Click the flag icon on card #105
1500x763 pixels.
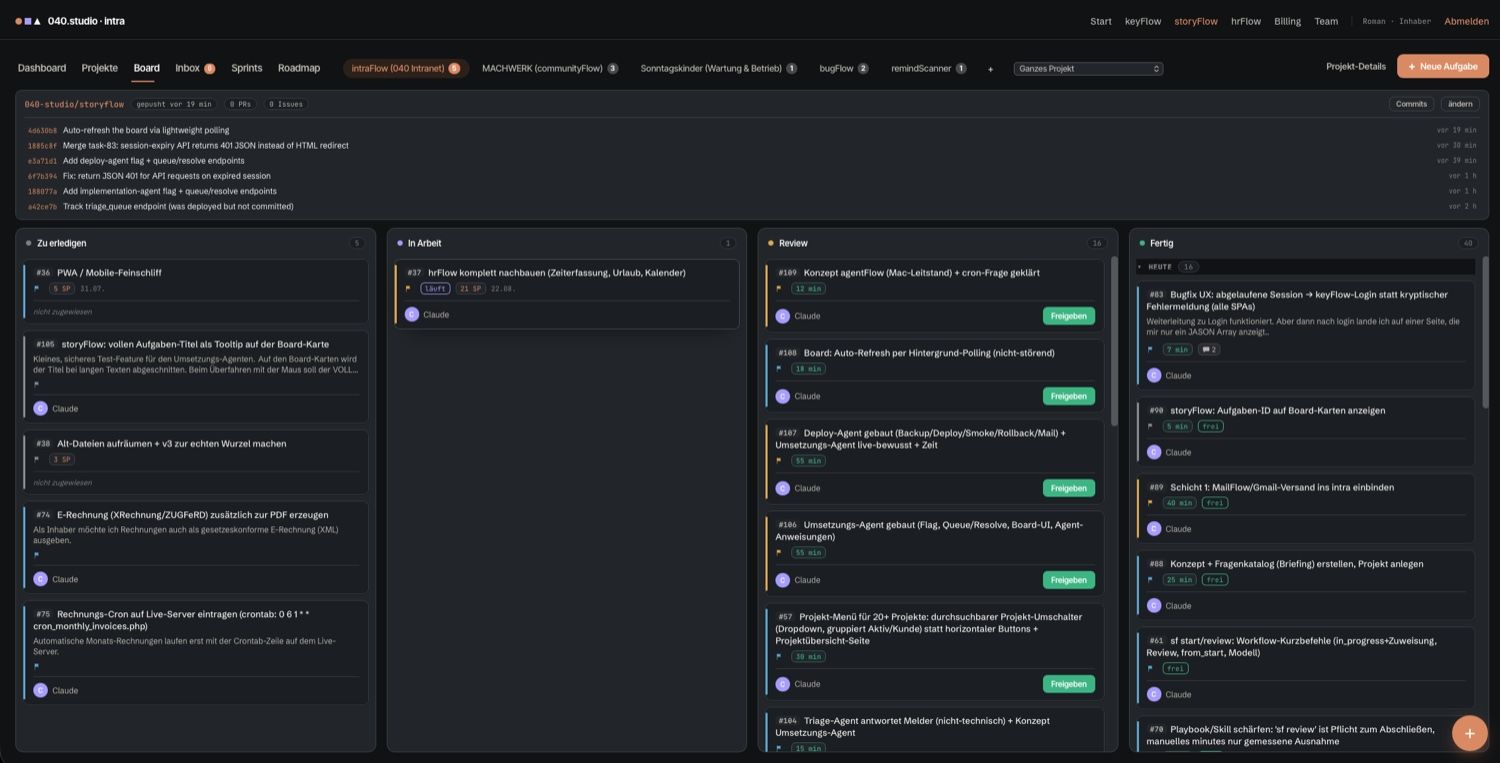coord(37,384)
